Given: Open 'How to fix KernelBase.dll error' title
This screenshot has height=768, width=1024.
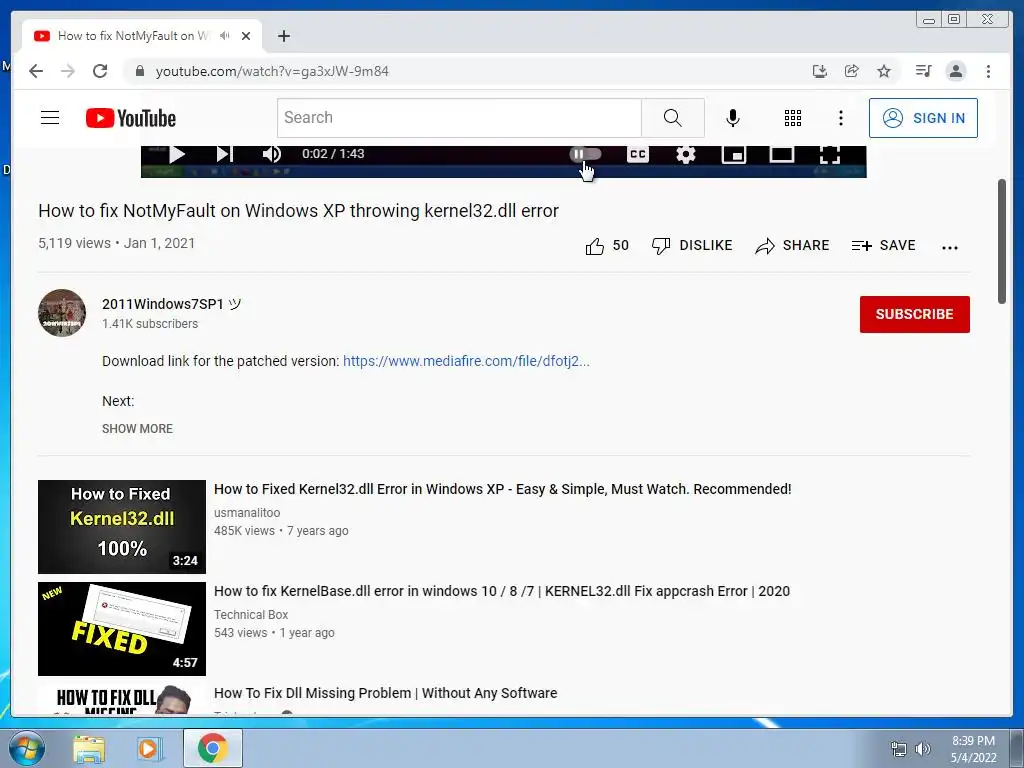Looking at the screenshot, I should tap(502, 591).
